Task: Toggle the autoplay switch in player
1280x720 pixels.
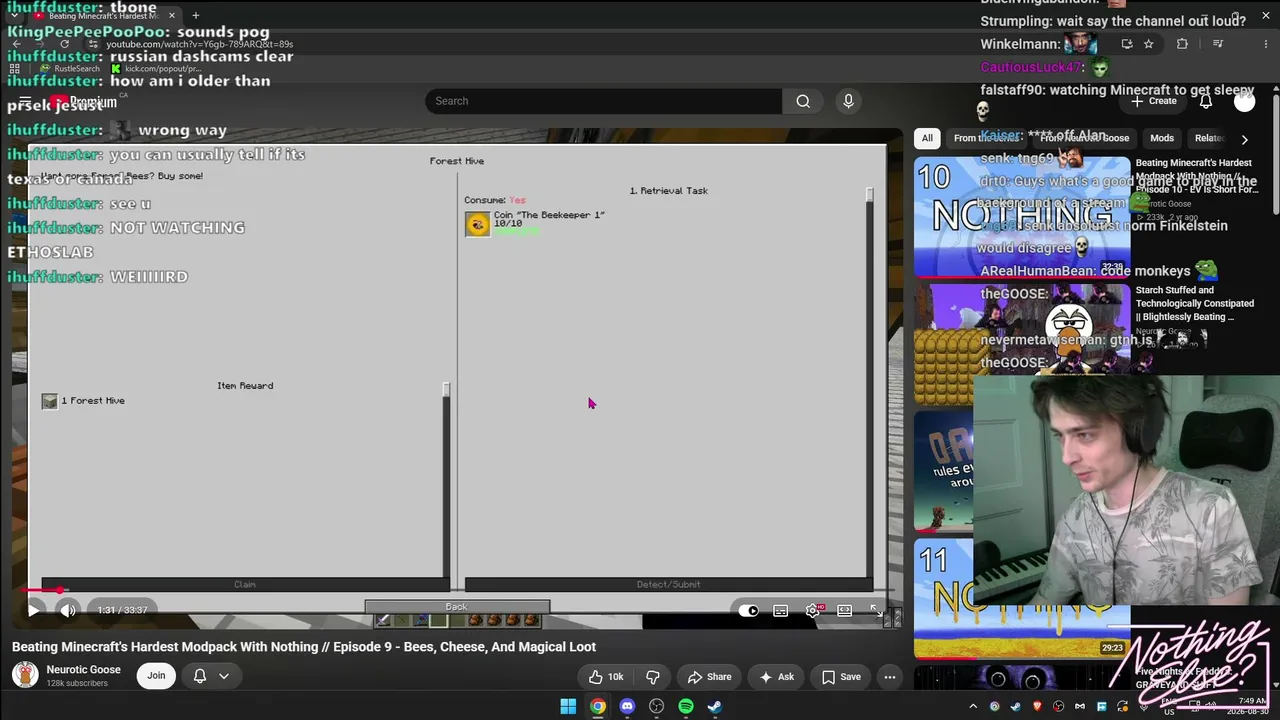Action: [x=748, y=611]
